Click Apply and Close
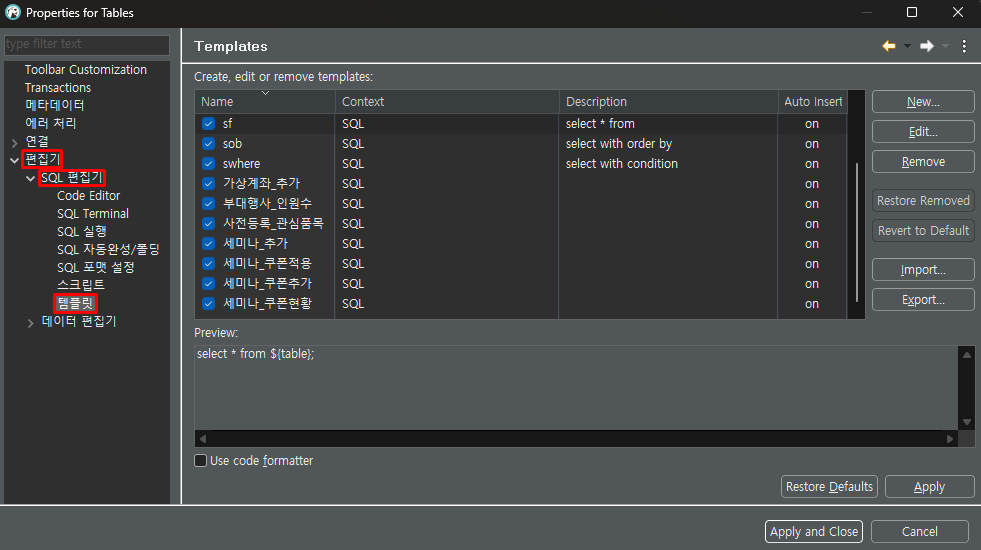The width and height of the screenshot is (981, 550). click(x=813, y=532)
